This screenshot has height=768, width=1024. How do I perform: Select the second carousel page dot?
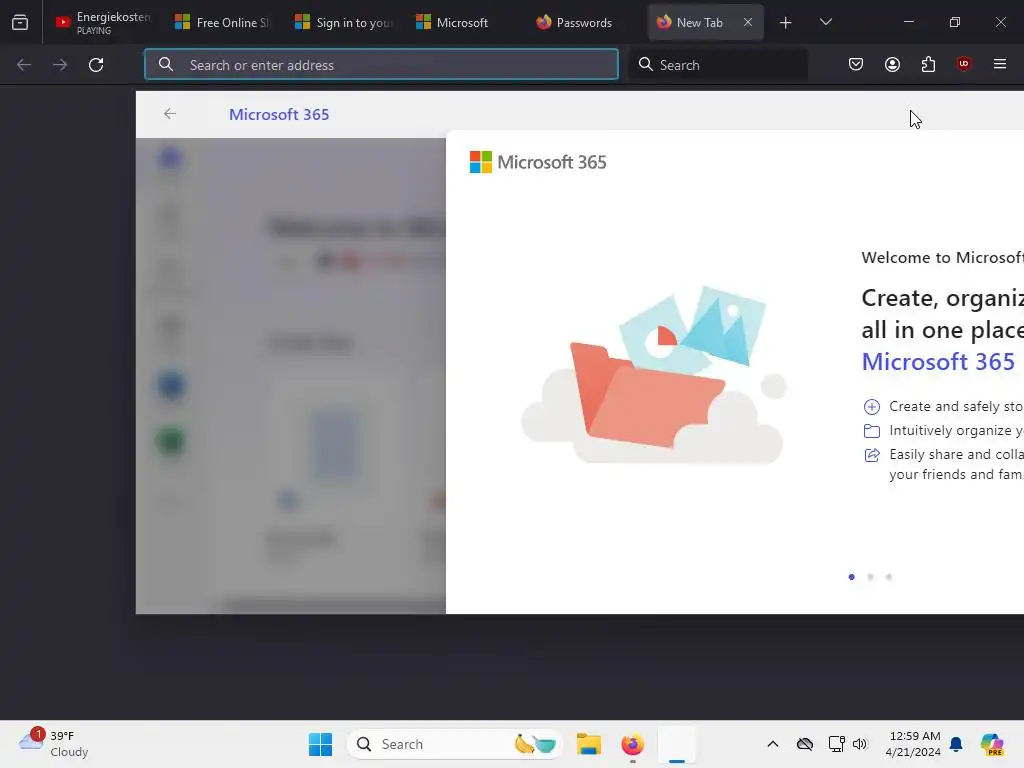pyautogui.click(x=871, y=577)
